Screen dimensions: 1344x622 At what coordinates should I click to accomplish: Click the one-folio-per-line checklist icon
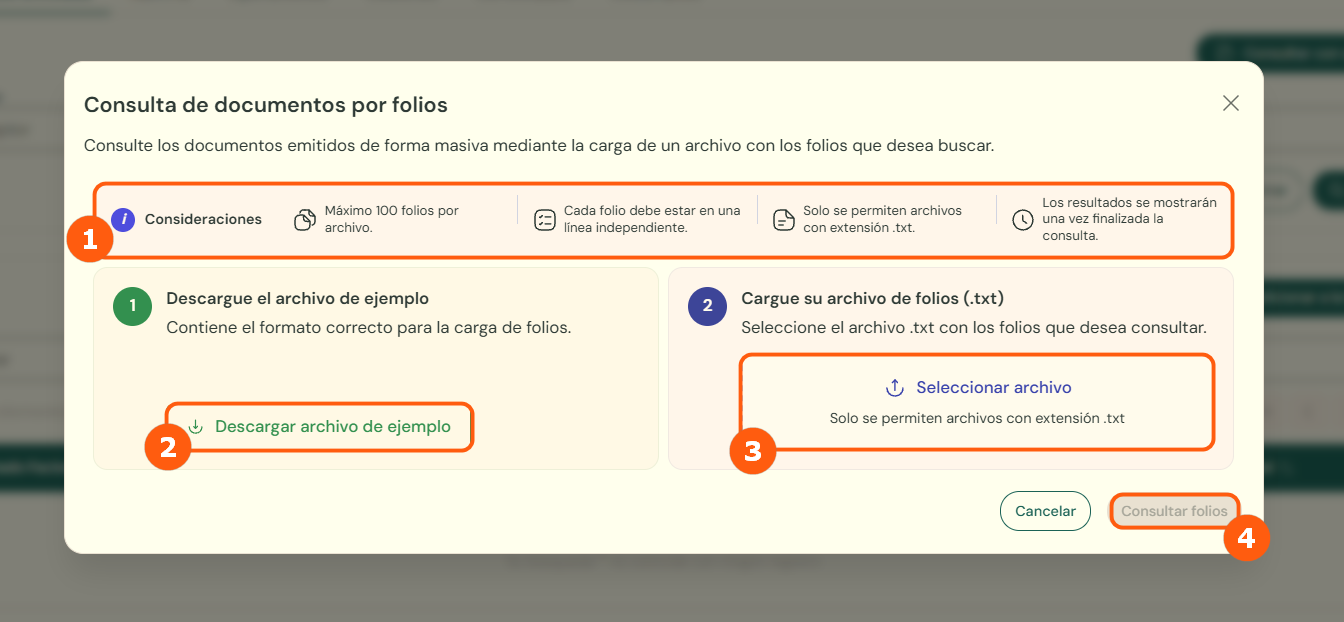[544, 220]
